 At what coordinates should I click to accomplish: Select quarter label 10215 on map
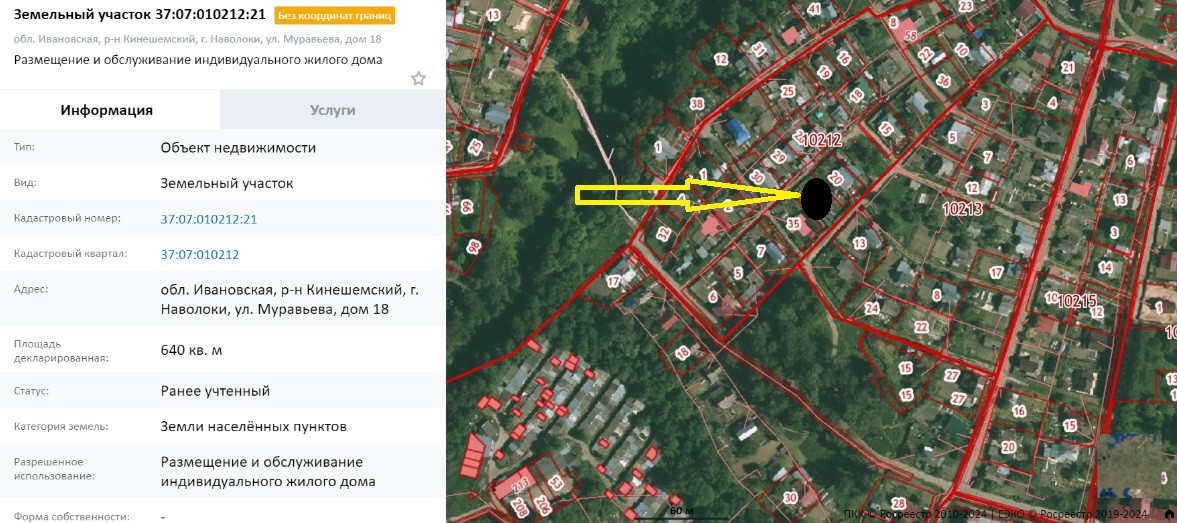tap(1076, 301)
